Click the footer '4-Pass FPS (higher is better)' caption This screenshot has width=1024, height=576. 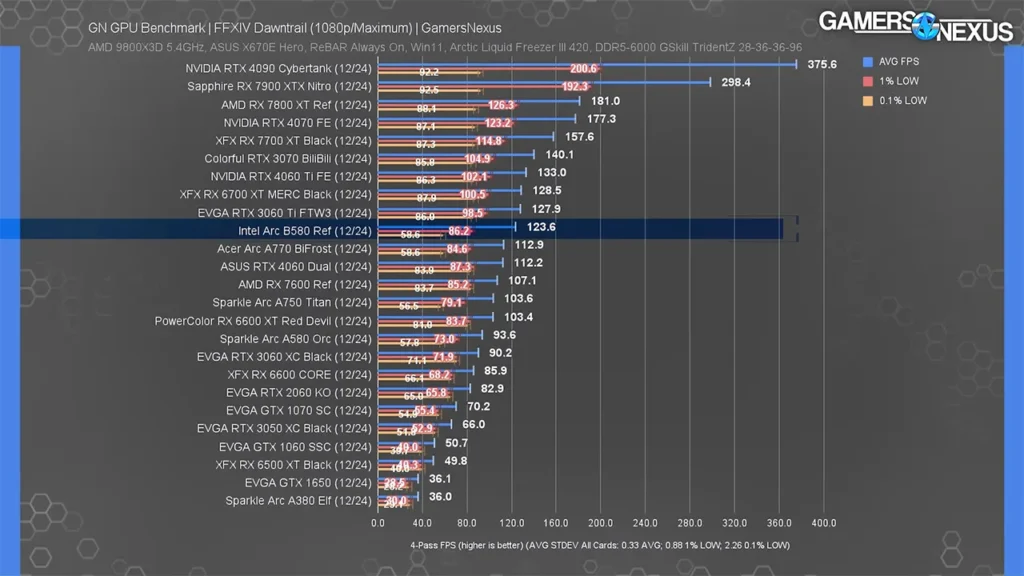tap(467, 545)
